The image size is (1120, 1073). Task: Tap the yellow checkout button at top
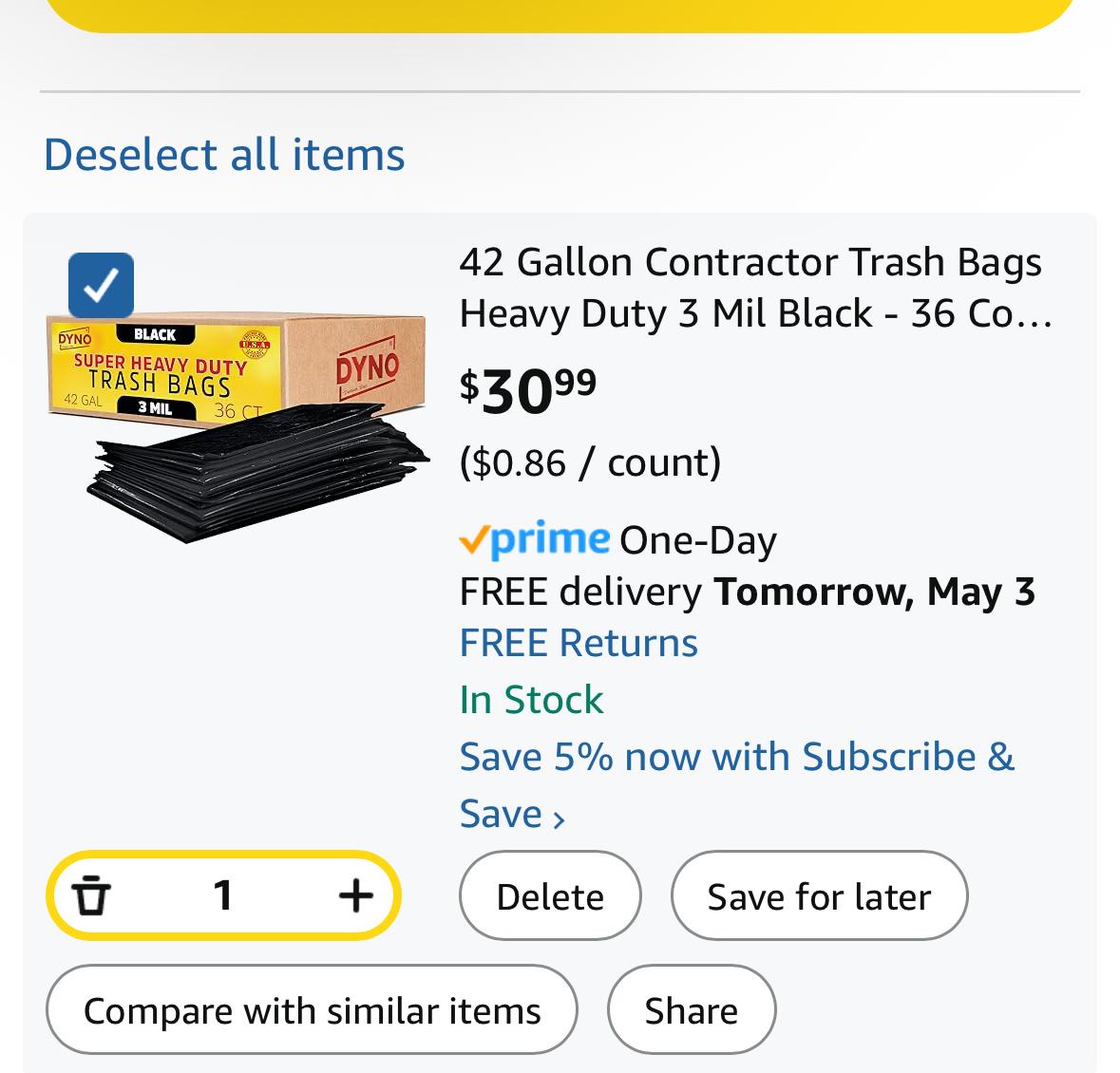[560, 13]
